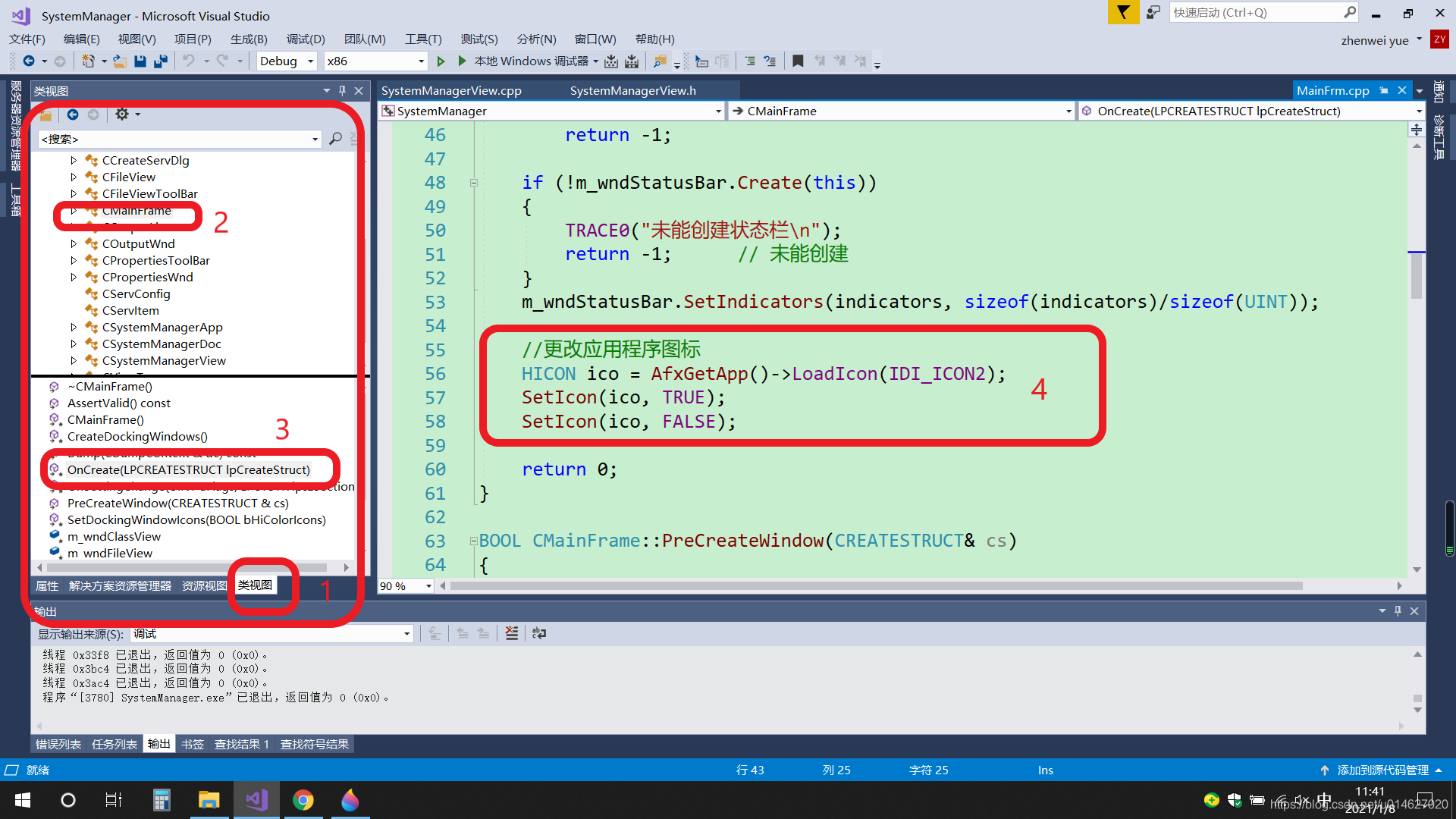Open Class View settings gear icon
1456x819 pixels.
point(122,115)
